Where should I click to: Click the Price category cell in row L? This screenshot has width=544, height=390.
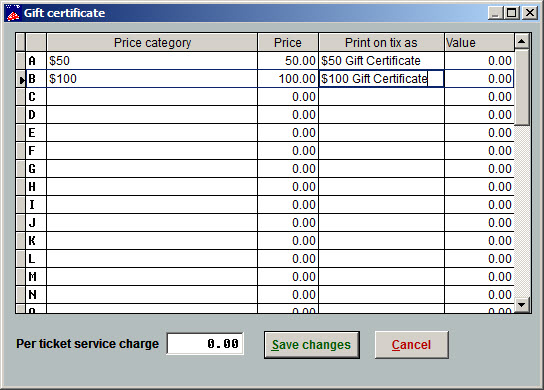point(152,259)
